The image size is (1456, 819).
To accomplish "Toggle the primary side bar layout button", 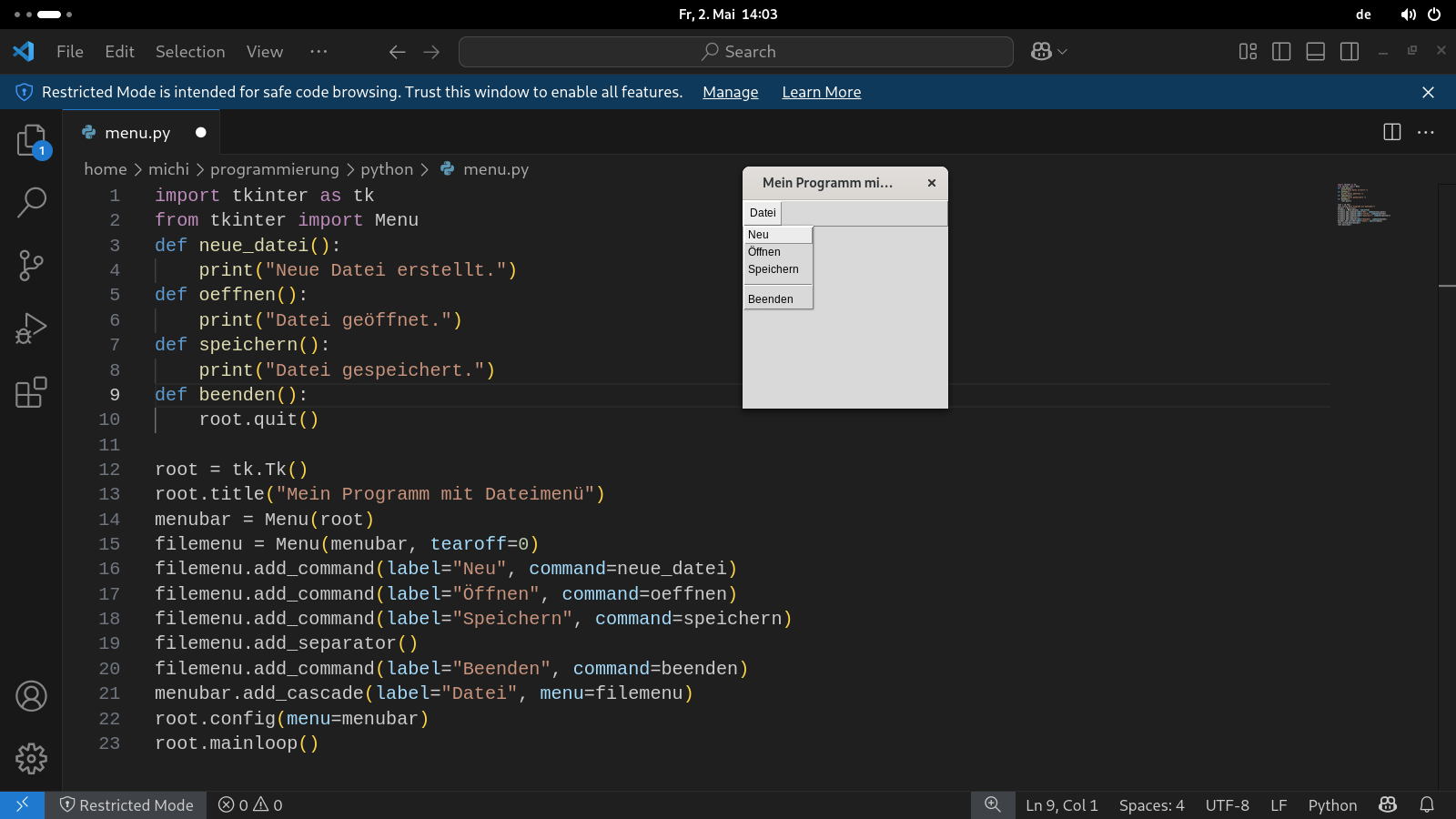I will pyautogui.click(x=1281, y=52).
